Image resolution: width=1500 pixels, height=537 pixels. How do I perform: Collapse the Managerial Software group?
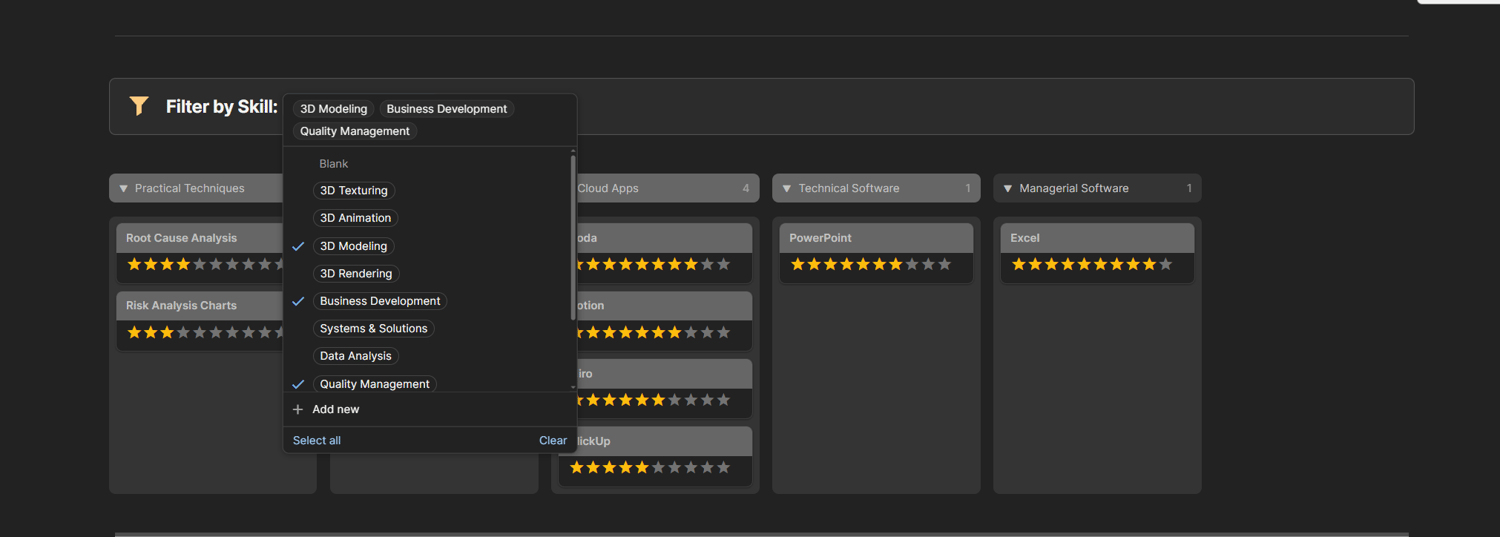click(1008, 188)
